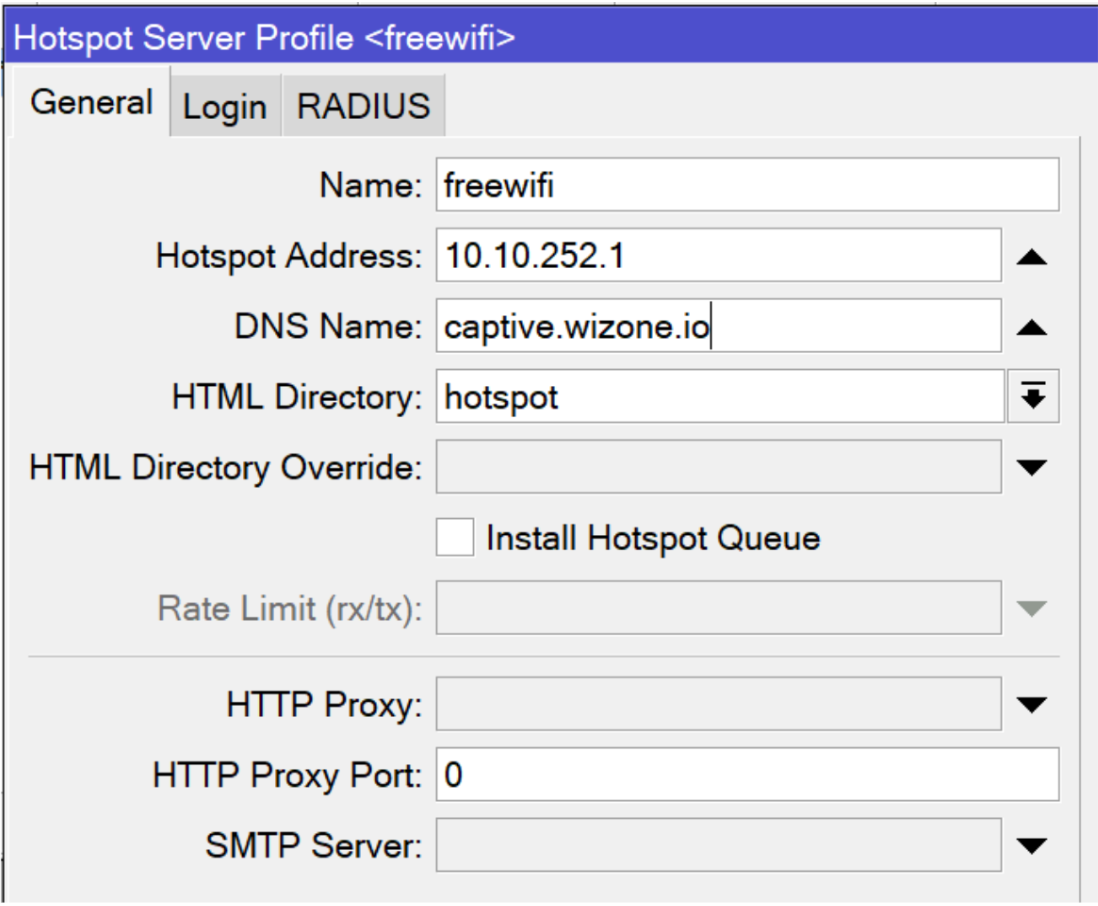1098x906 pixels.
Task: Click the Hotspot Address value 10.10.252.1
Action: click(700, 256)
